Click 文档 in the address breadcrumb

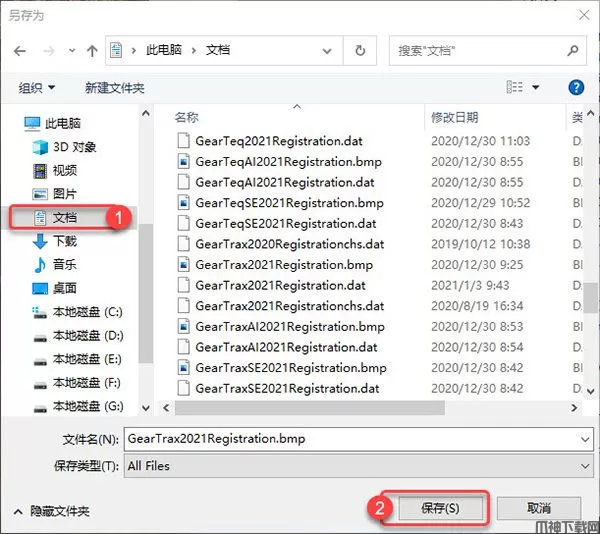pos(218,50)
